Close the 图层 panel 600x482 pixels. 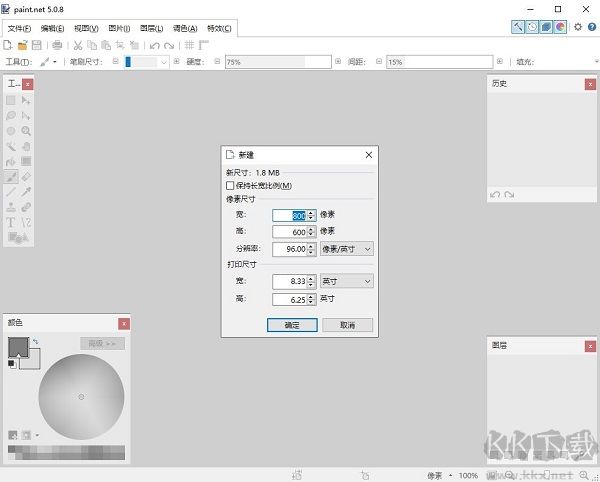[x=590, y=346]
